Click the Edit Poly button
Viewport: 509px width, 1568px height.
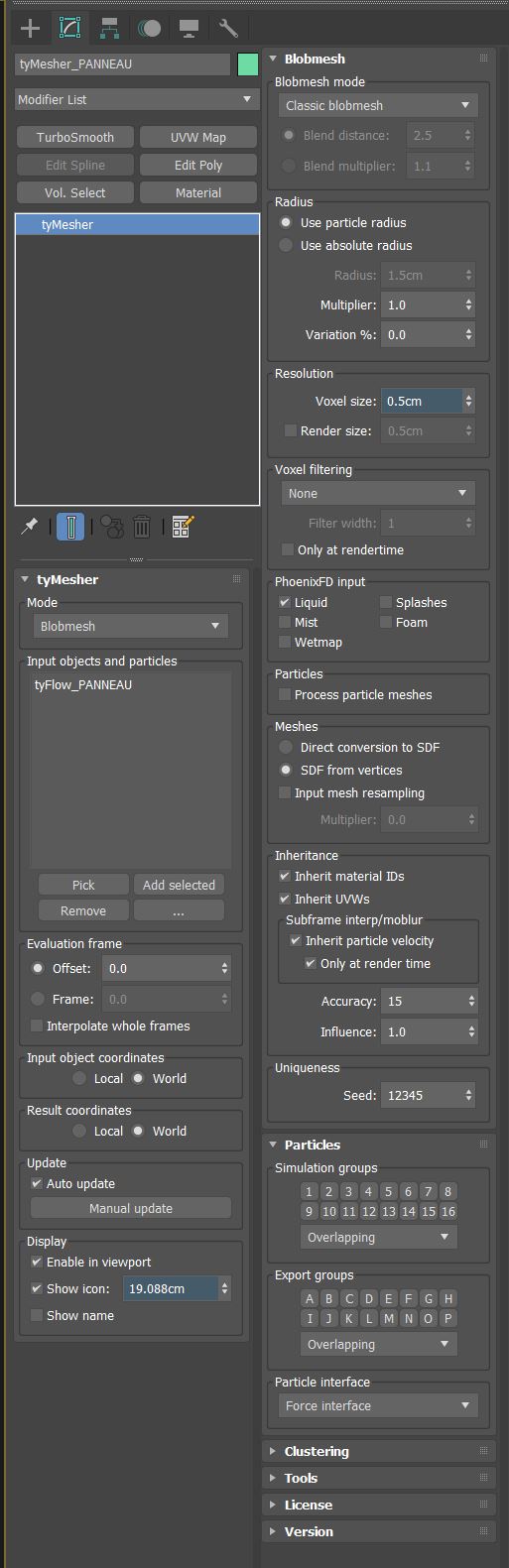click(x=198, y=165)
